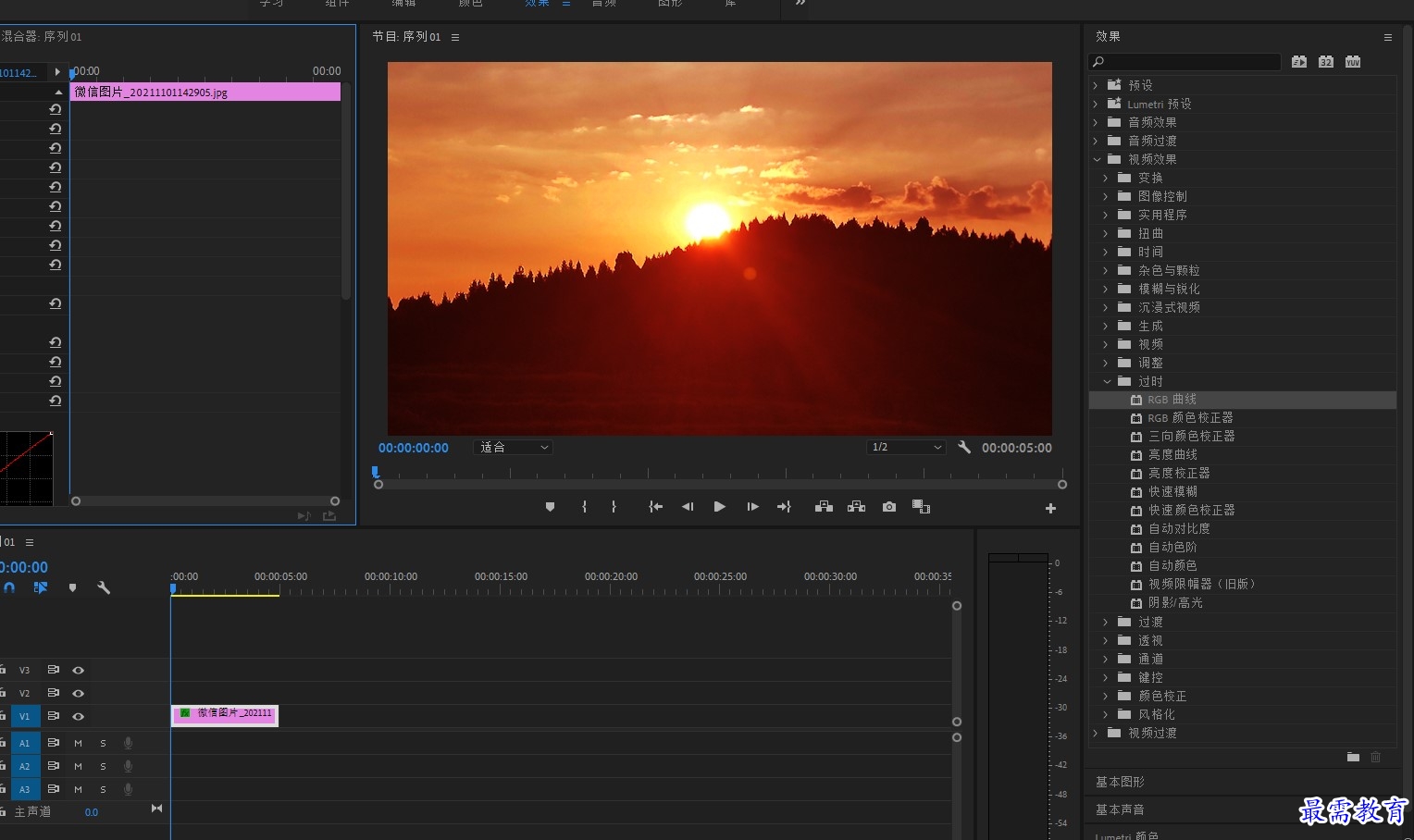Select the 微信图片 clip on V1 track
The image size is (1414, 840).
(225, 715)
